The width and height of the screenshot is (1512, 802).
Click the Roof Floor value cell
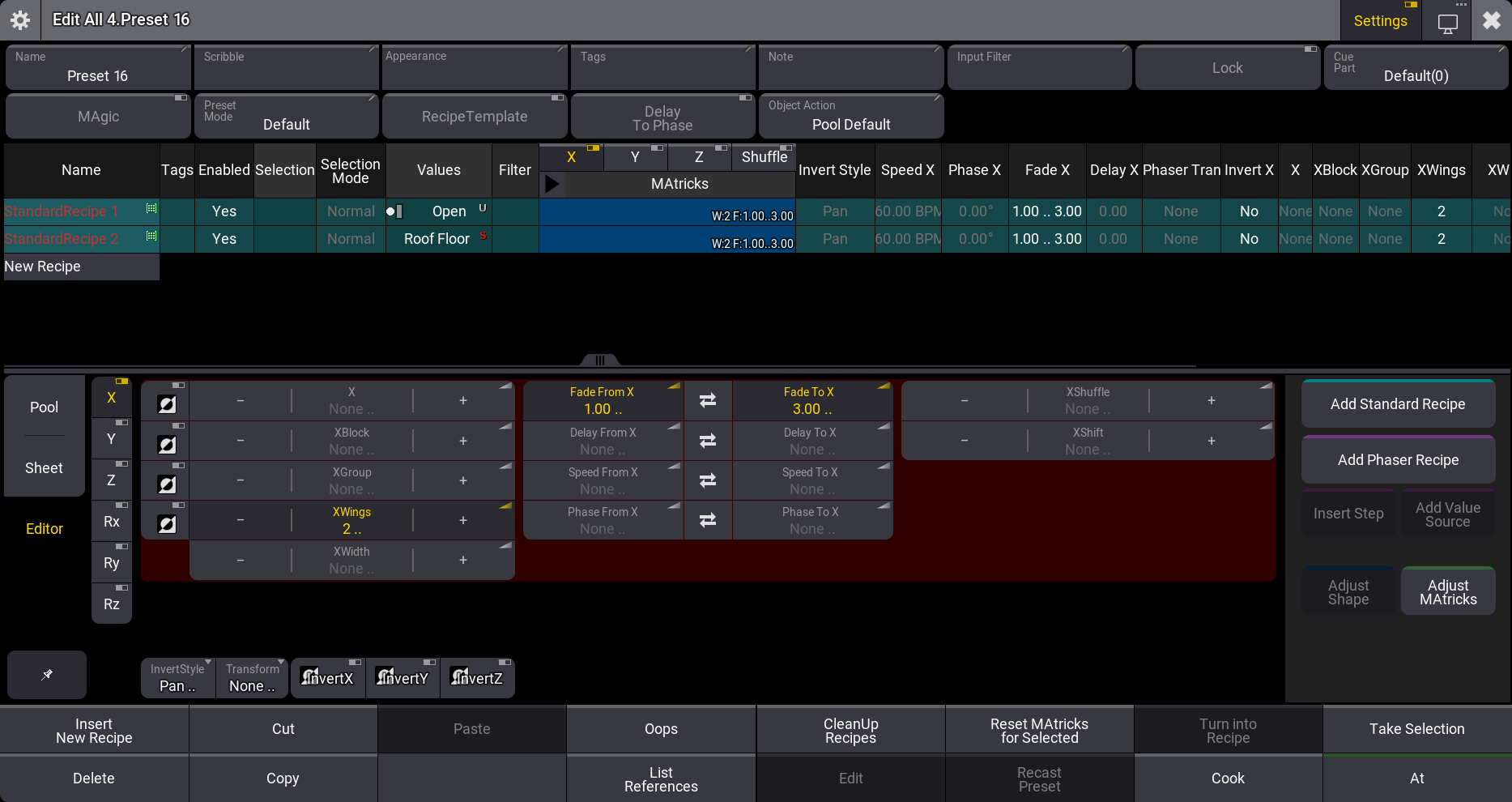[x=438, y=239]
